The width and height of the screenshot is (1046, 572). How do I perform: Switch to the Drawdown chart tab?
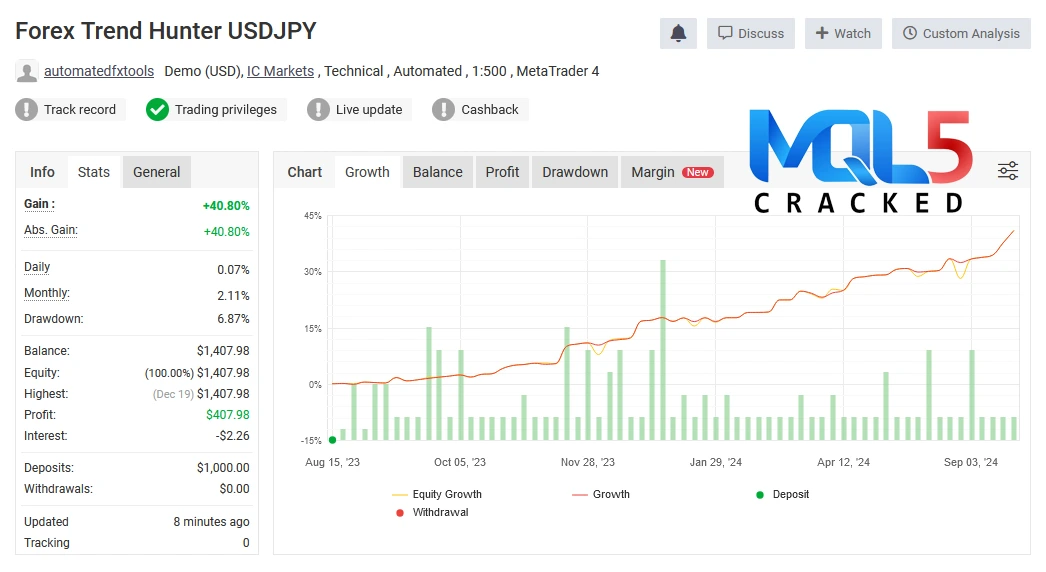(x=575, y=172)
